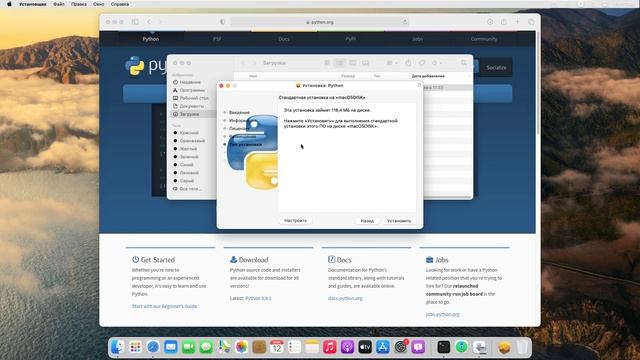
Task: Open Terminal from the Dock
Action: (x=443, y=347)
